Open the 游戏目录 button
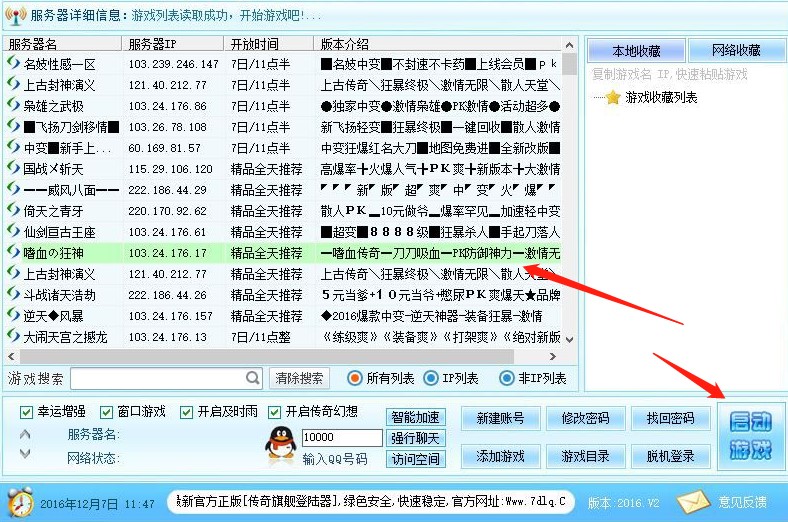 (585, 456)
